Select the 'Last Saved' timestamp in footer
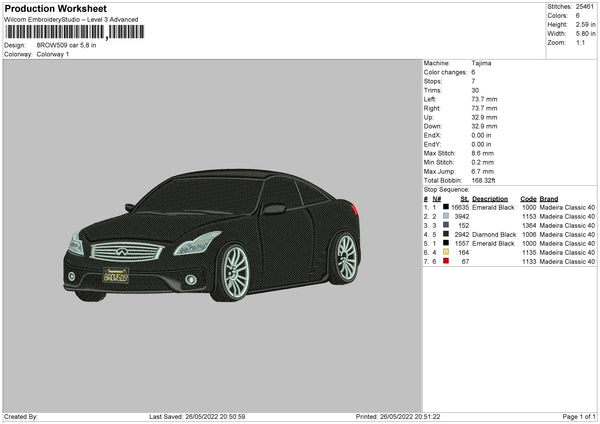 (x=197, y=416)
